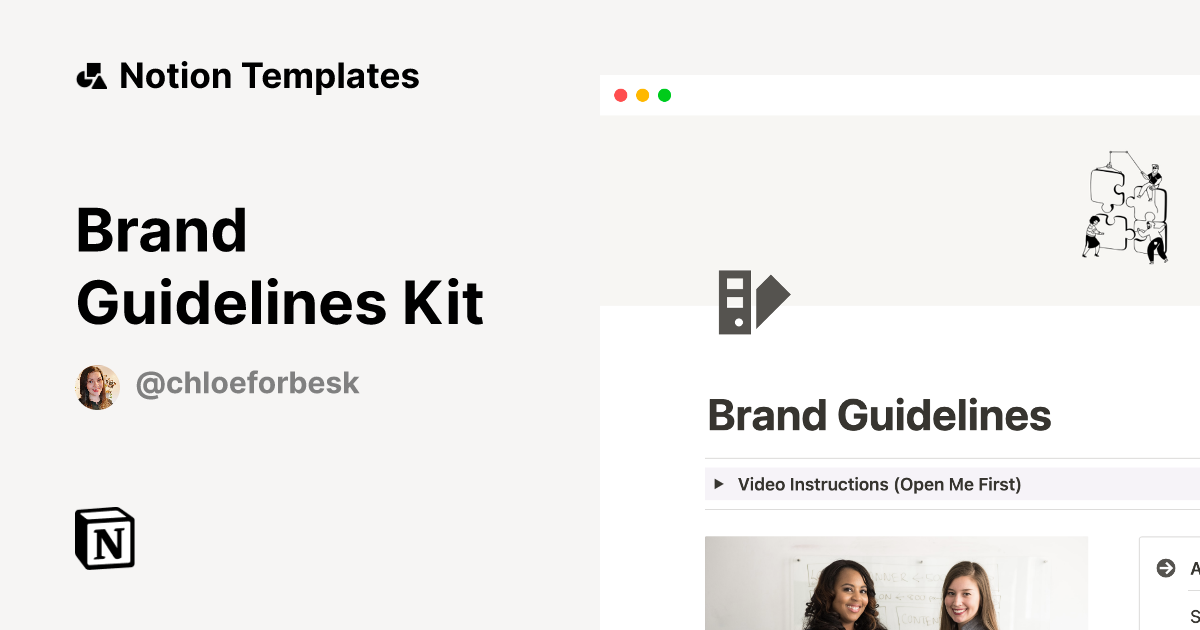Screen dimensions: 1200x630
Task: Click the browser window title bar
Action: click(x=900, y=95)
